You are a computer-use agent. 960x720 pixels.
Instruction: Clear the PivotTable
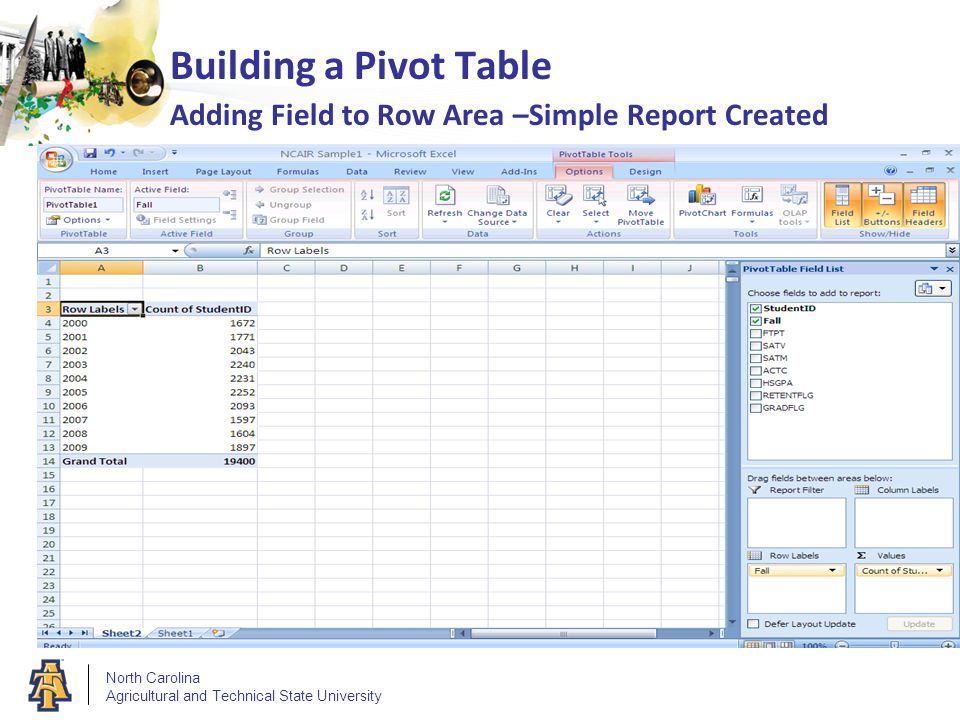point(558,204)
